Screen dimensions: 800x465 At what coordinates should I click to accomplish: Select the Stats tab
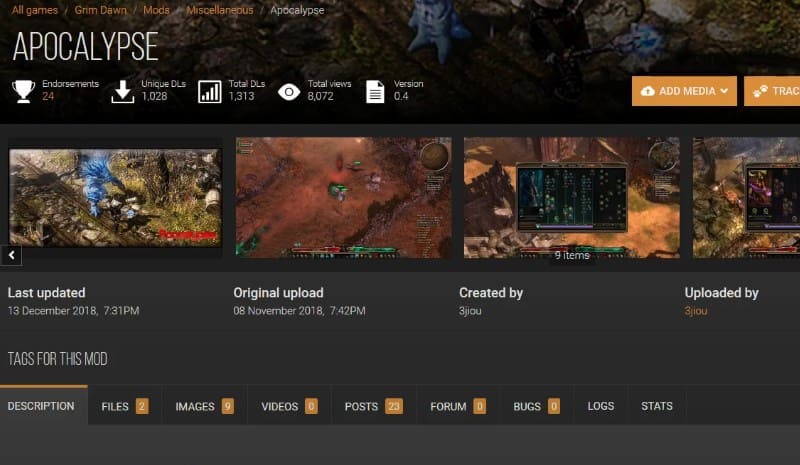[656, 406]
